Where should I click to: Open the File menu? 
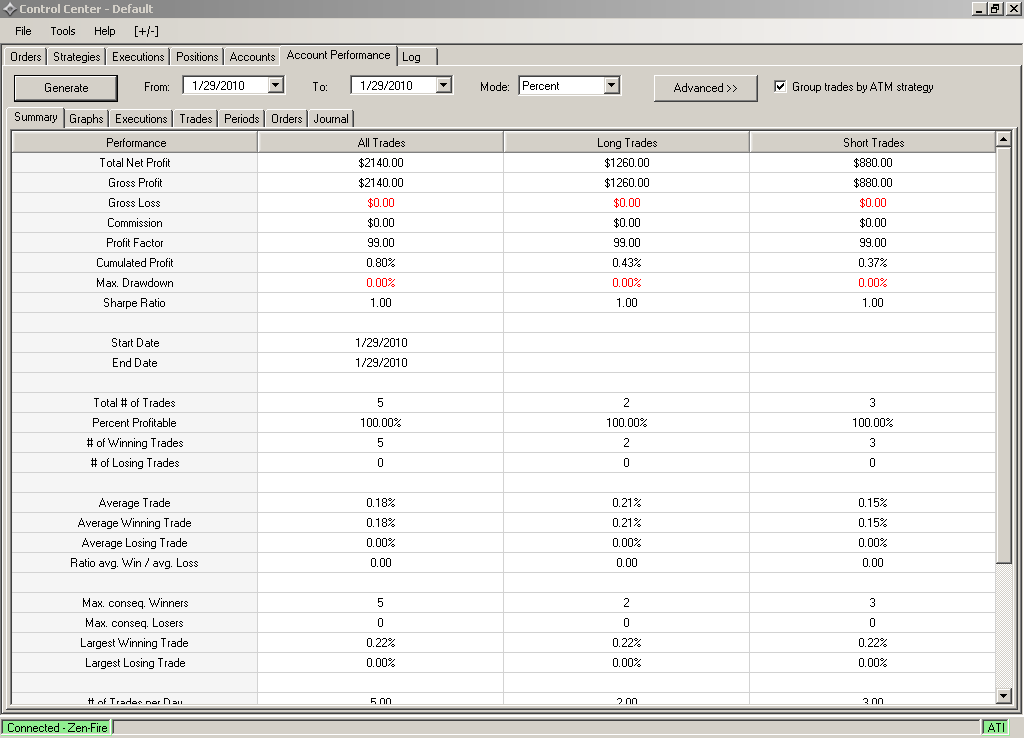tap(23, 31)
